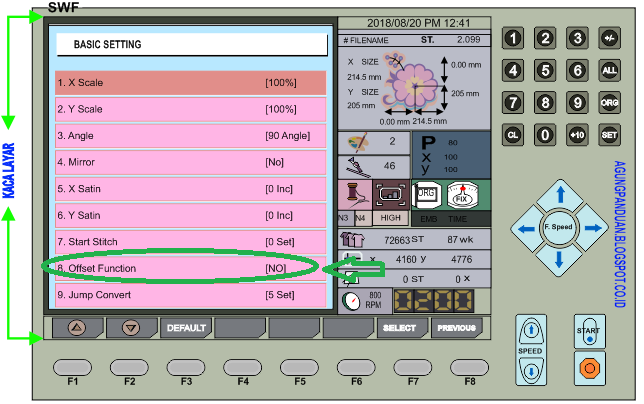Tap the F4 function key
The image size is (644, 404).
point(242,367)
